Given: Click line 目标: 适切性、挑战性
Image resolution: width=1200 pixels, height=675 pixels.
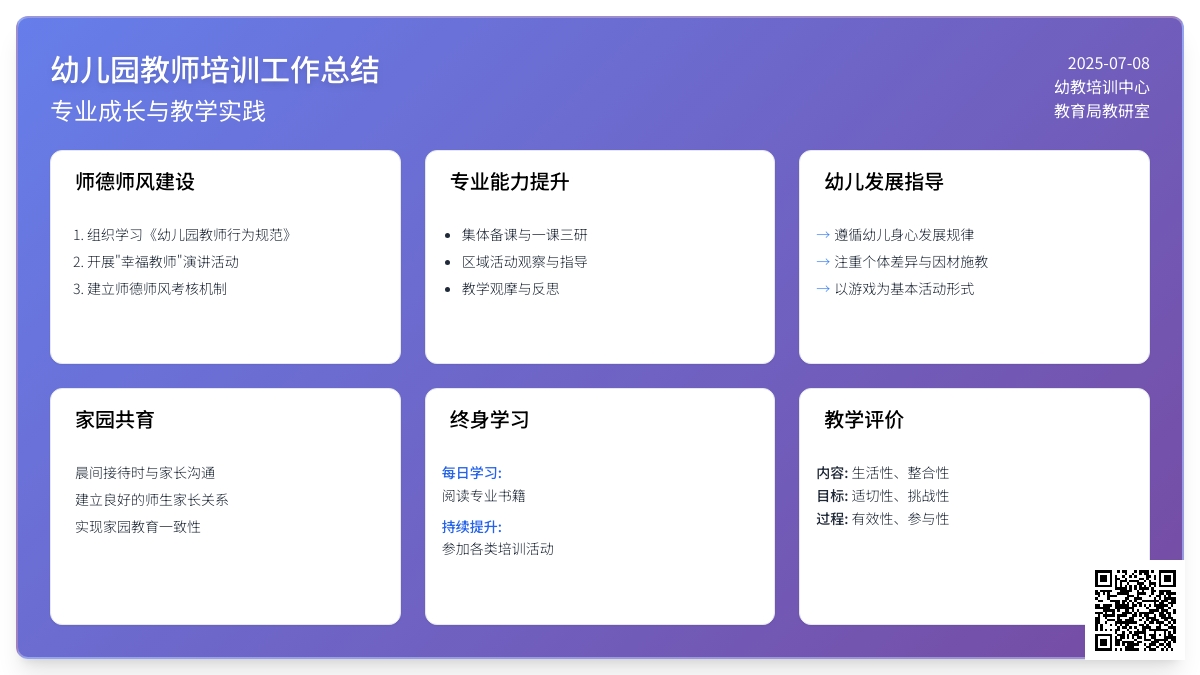Looking at the screenshot, I should pos(883,496).
